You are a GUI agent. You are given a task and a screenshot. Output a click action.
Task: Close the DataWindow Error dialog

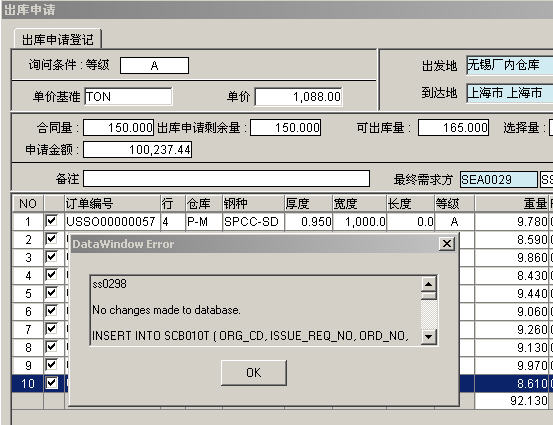447,244
